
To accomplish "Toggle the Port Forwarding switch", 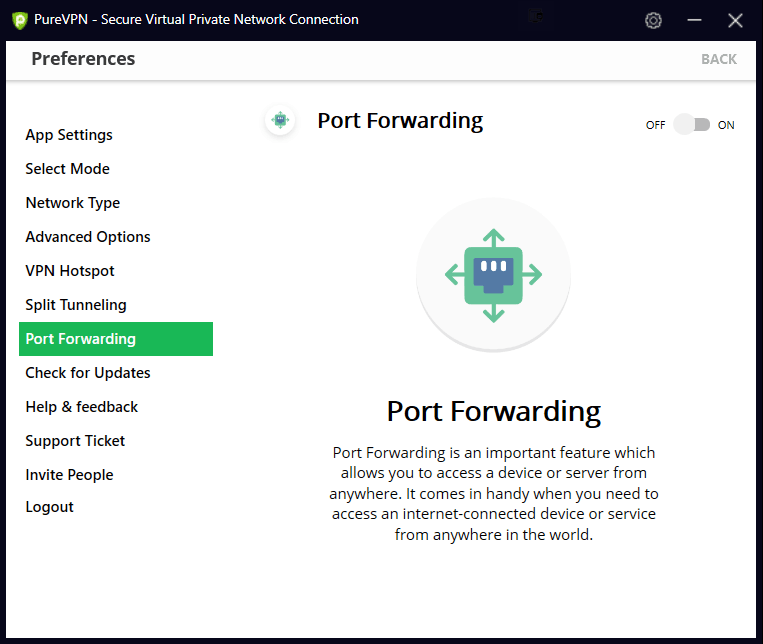I will click(691, 125).
